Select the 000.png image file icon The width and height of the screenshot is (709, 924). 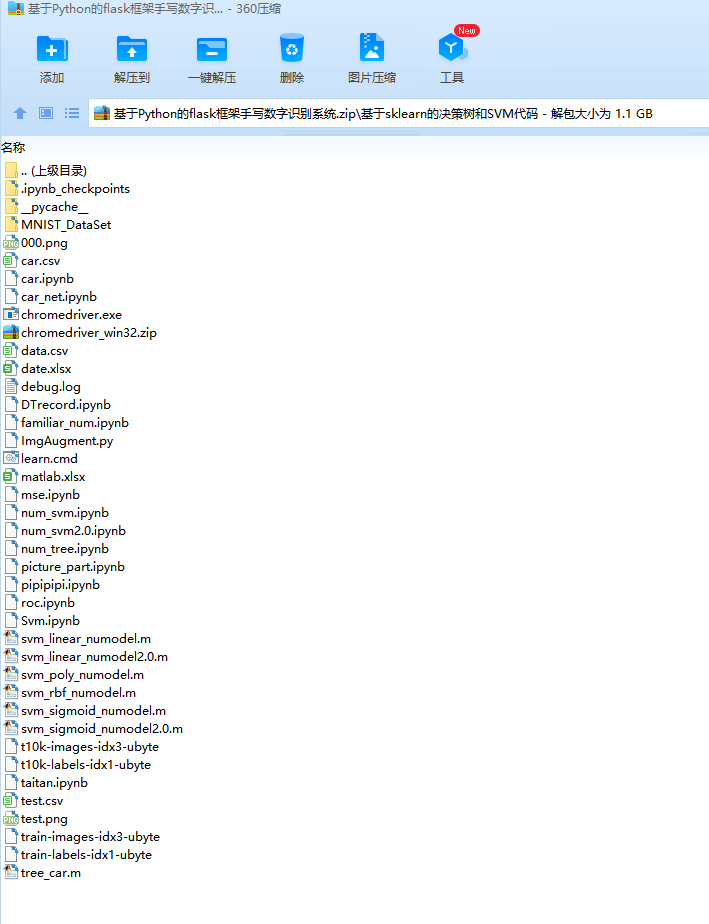pos(11,243)
